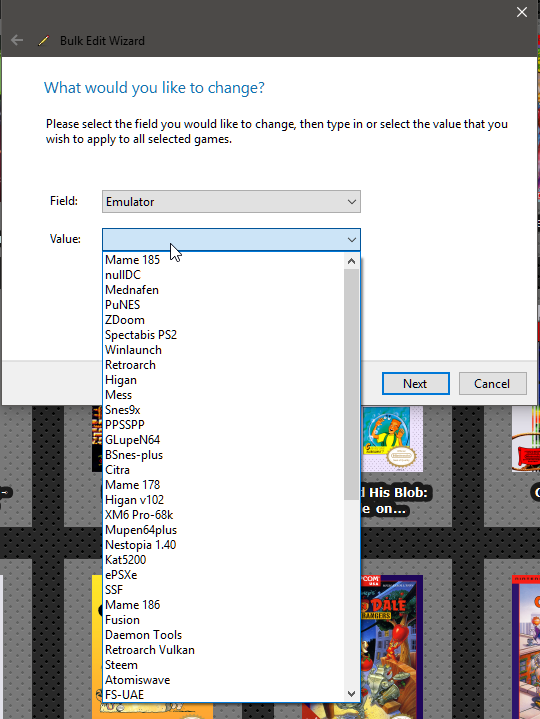Select Retroarch from the emulator list
The width and height of the screenshot is (540, 719).
pos(130,365)
